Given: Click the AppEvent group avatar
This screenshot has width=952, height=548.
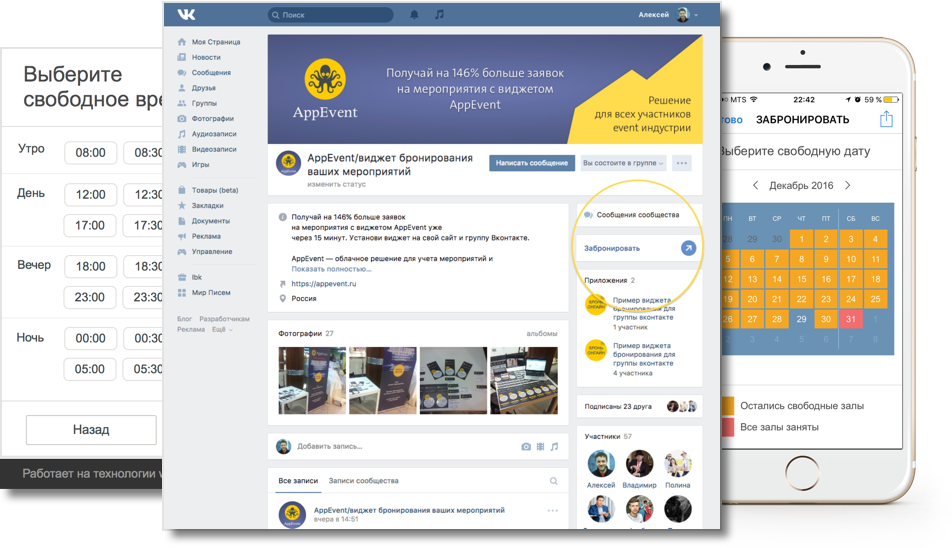Looking at the screenshot, I should point(288,163).
